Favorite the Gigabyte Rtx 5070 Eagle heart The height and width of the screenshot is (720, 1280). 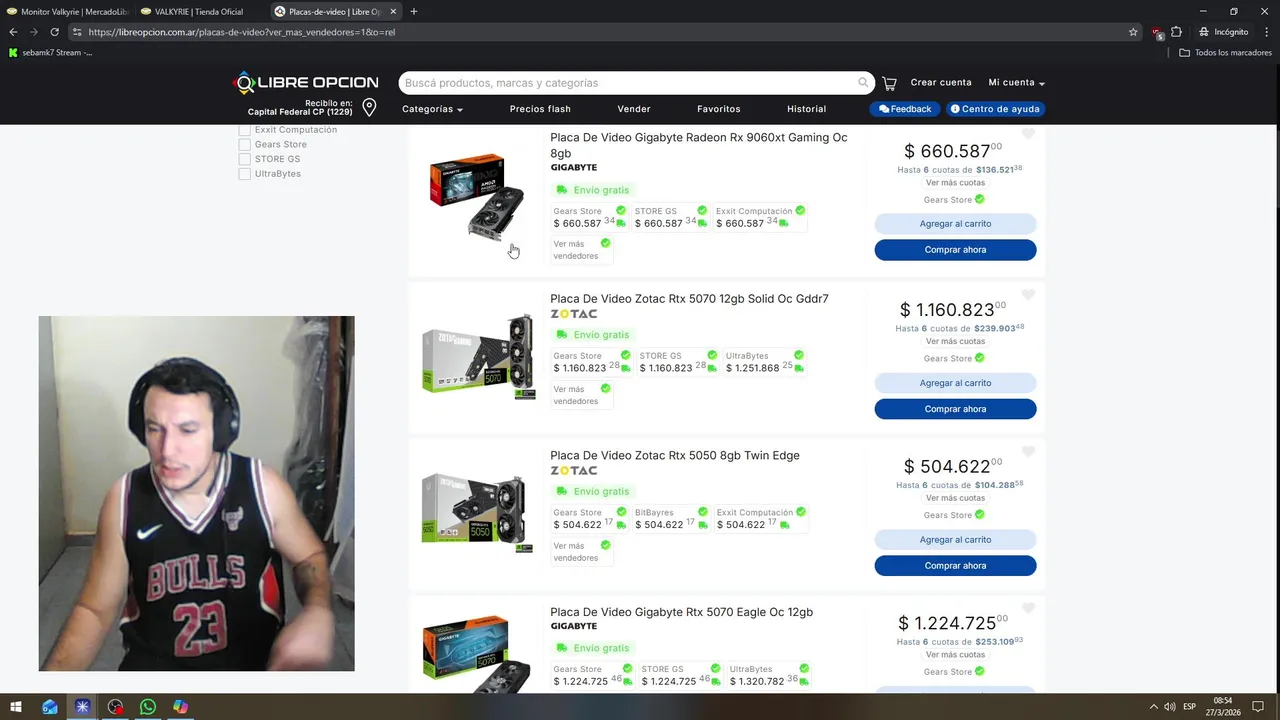tap(1028, 608)
